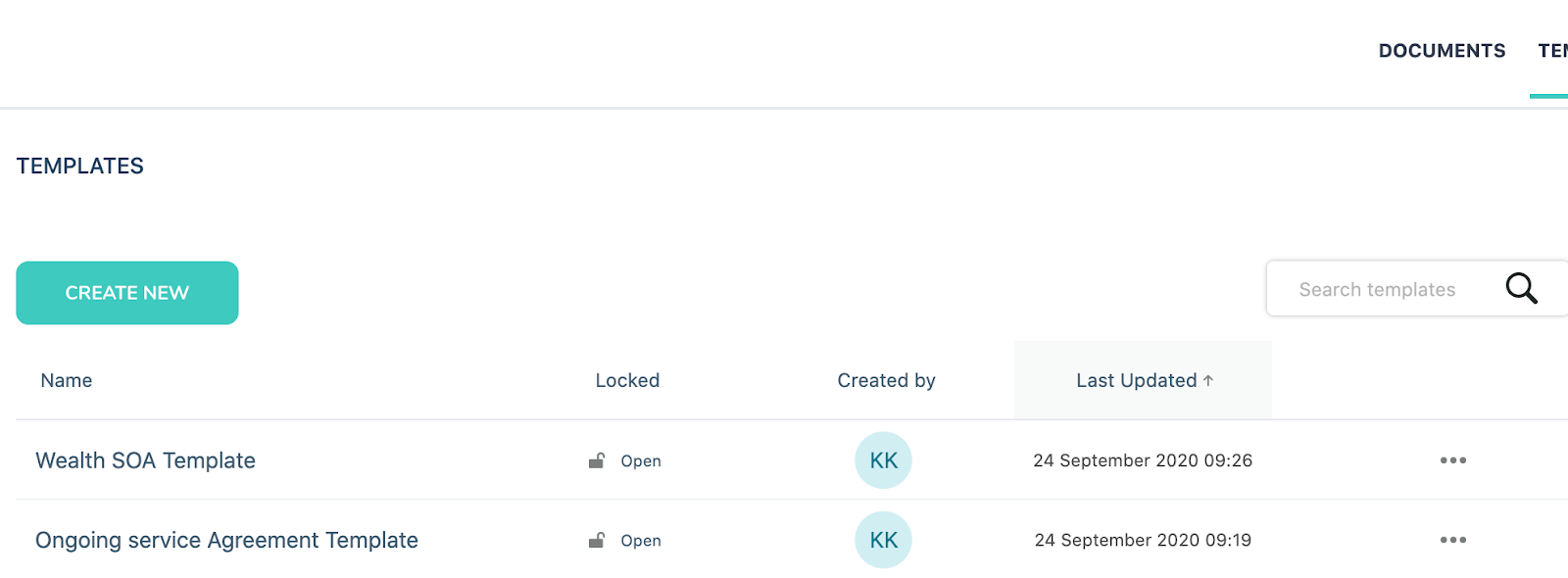Select the partially visible TEMPLATES tab
This screenshot has height=578, width=1568.
coord(1552,51)
